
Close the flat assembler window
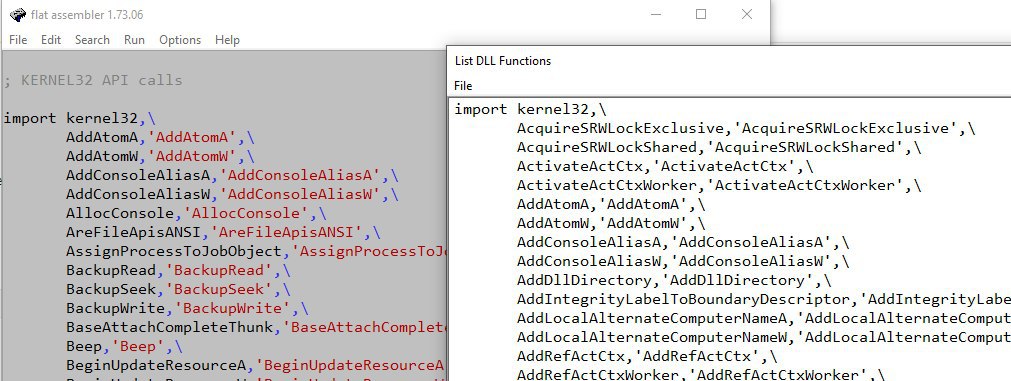pyautogui.click(x=747, y=14)
